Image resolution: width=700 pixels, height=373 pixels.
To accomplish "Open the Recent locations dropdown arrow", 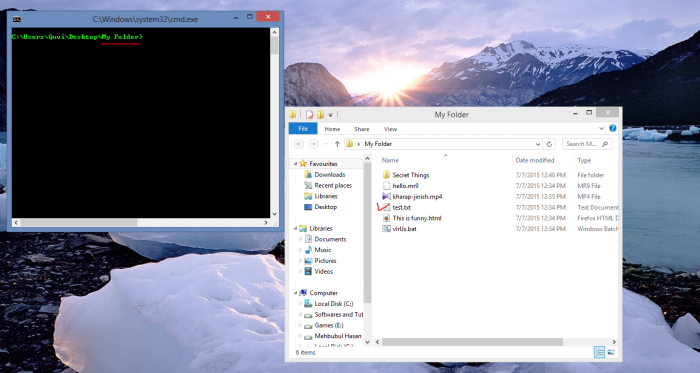I will point(326,144).
